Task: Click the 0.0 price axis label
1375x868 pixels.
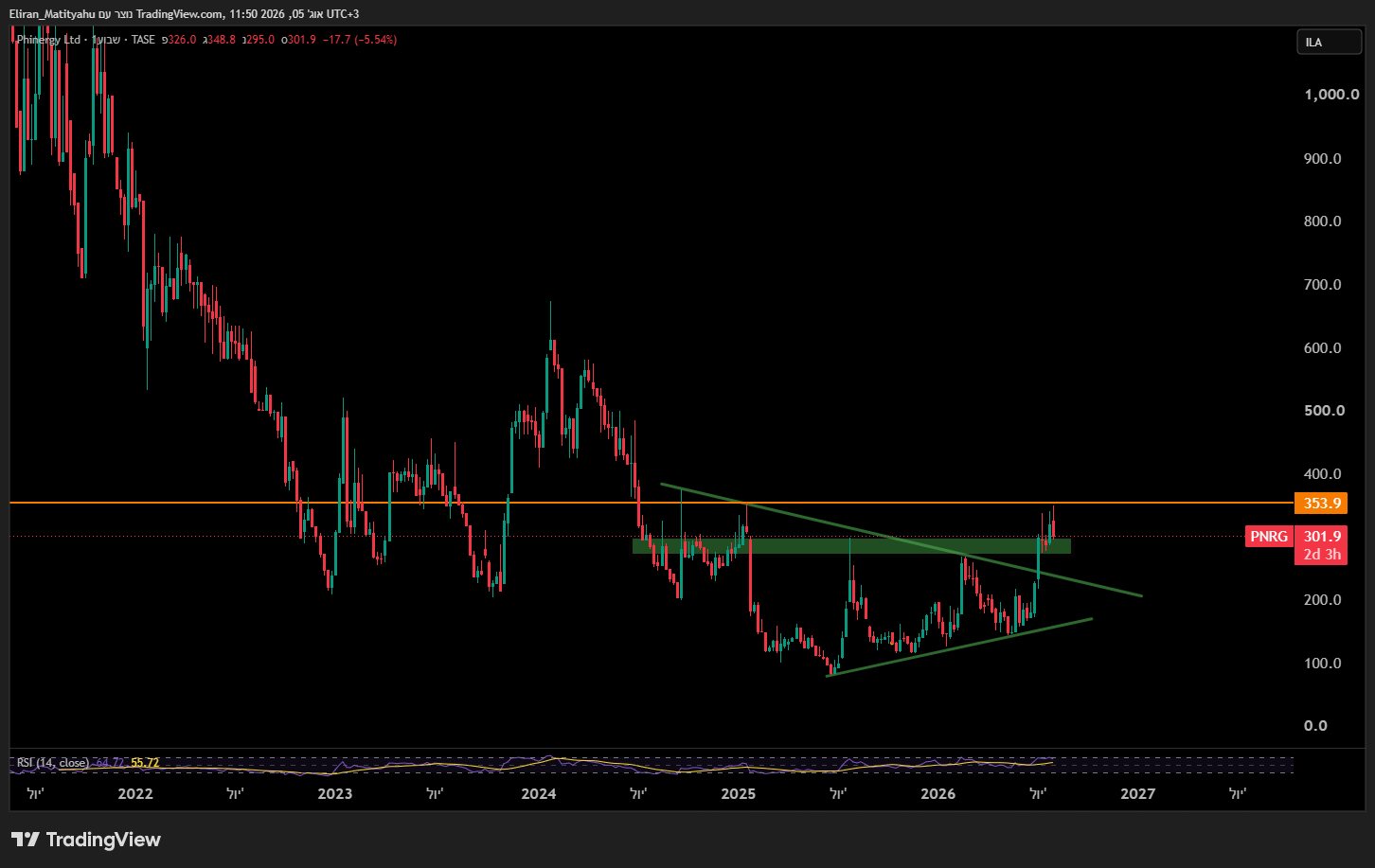Action: [x=1315, y=726]
